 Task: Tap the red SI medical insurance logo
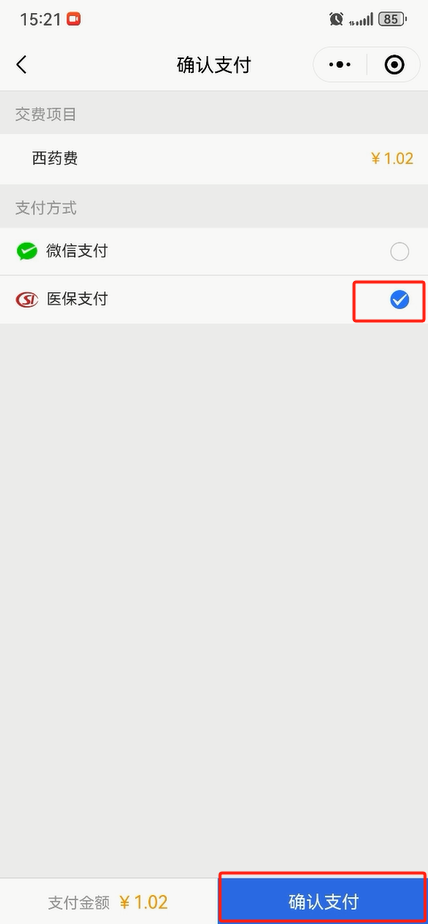coord(27,300)
